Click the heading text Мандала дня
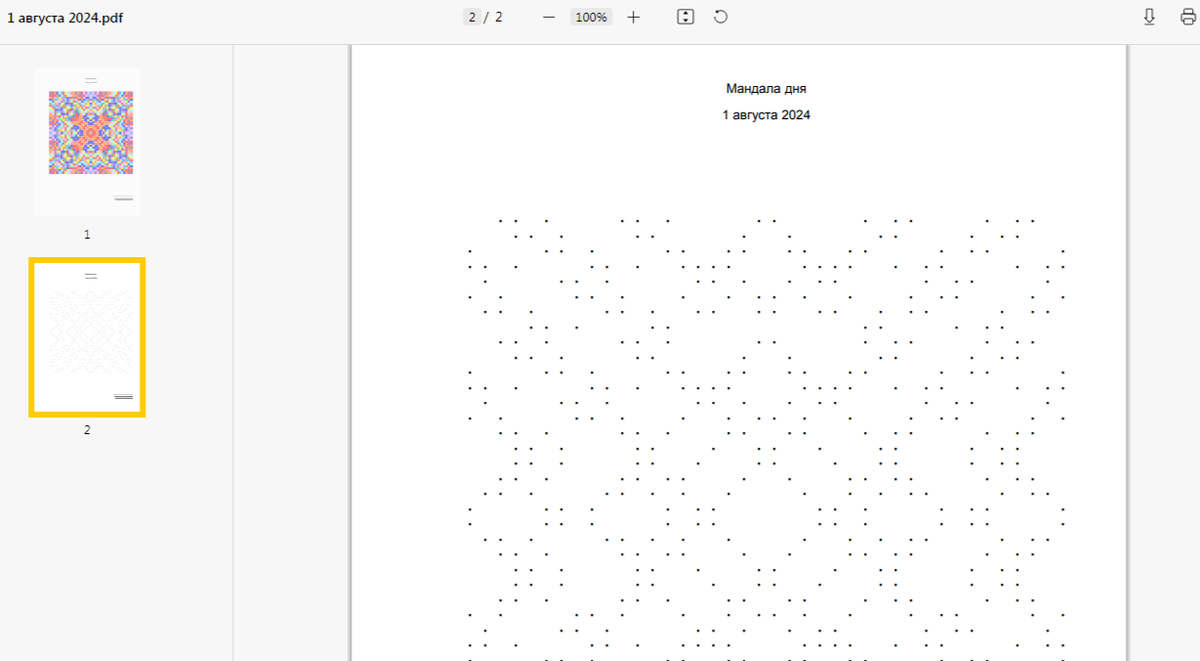 pyautogui.click(x=766, y=89)
